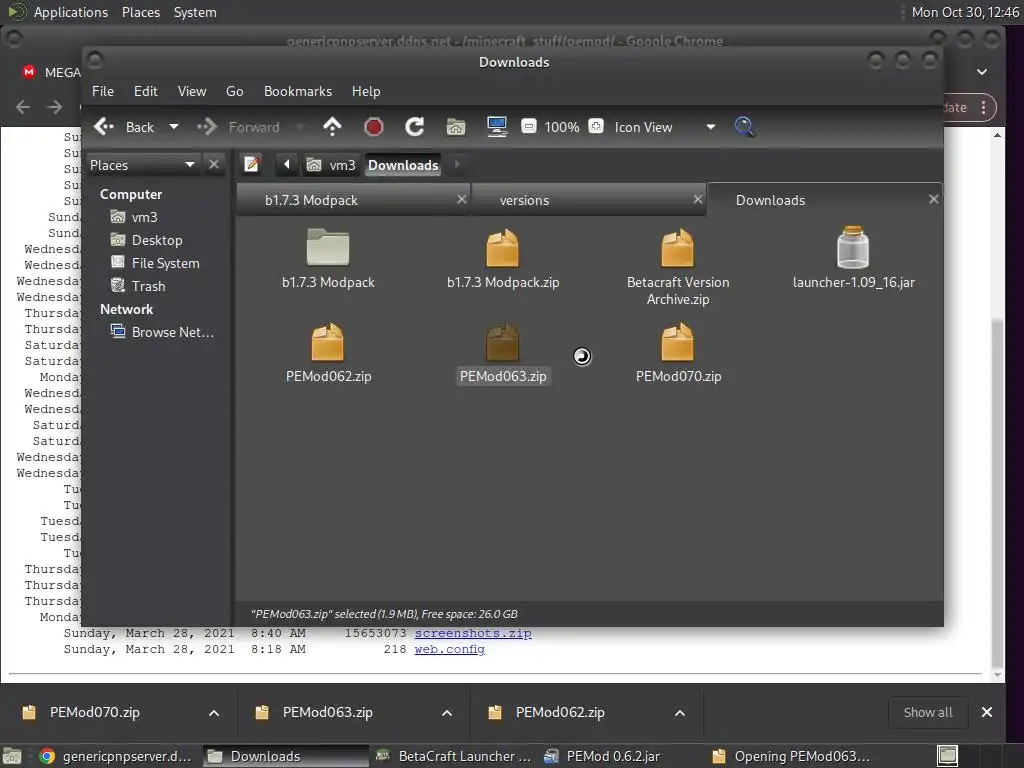The height and width of the screenshot is (768, 1024).
Task: Select the PEMod063.zip archive icon
Action: click(502, 342)
